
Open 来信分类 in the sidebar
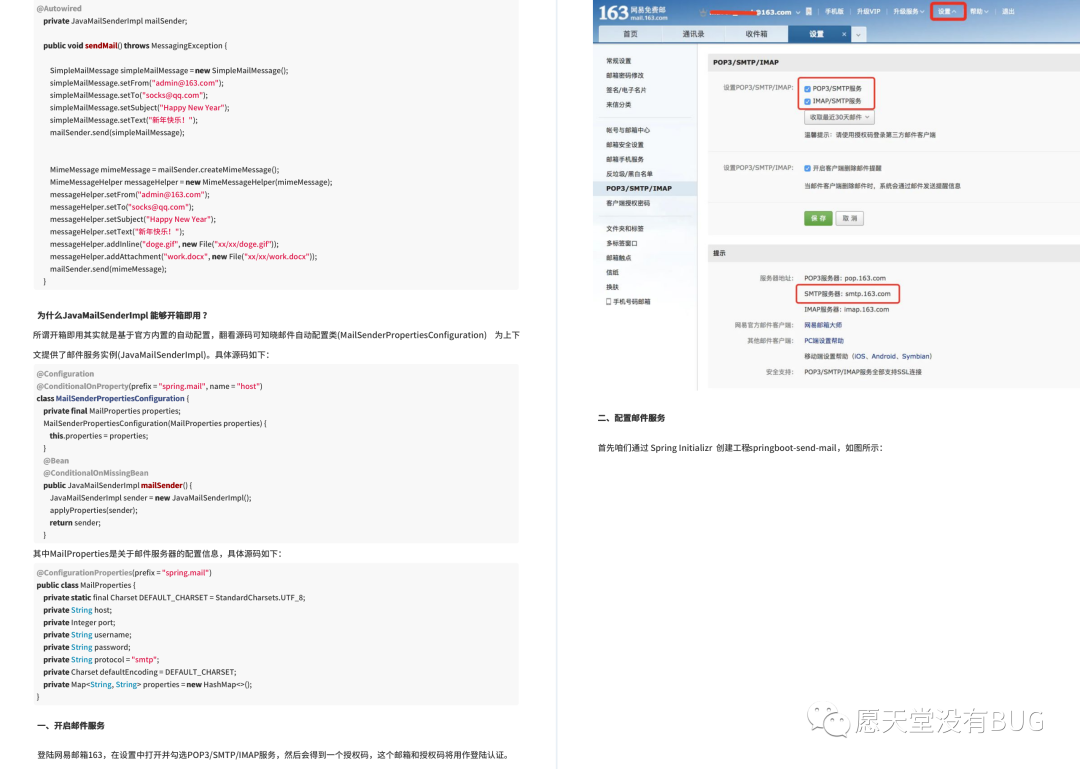point(619,105)
